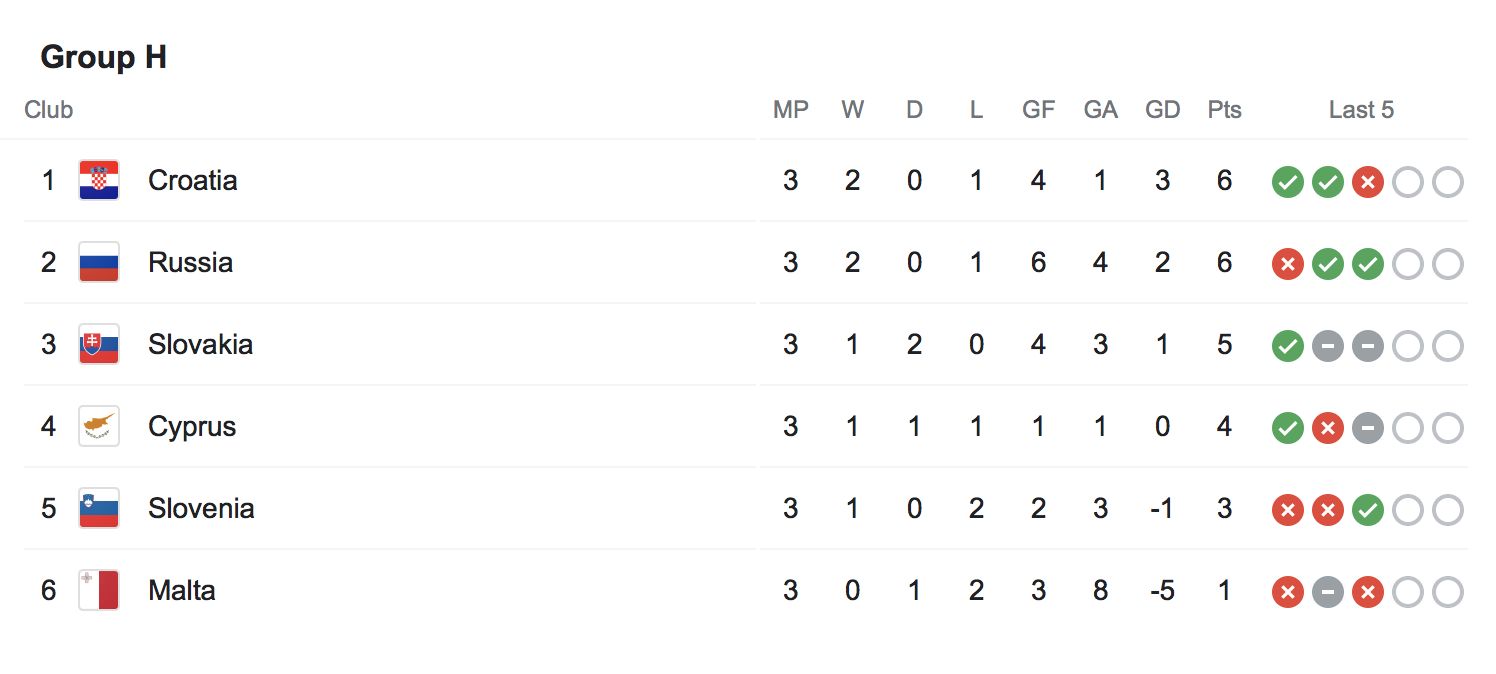Open the Slovakia team link
Screen dimensions: 1496x674
[x=200, y=345]
